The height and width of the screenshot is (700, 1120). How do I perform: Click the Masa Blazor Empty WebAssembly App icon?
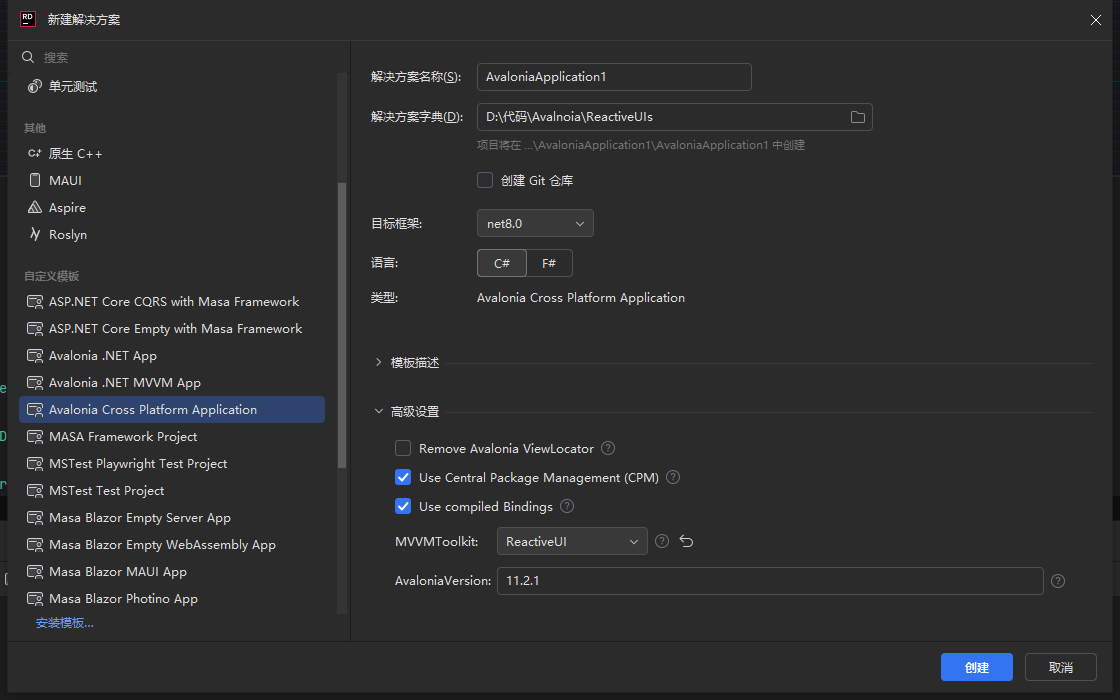(34, 545)
